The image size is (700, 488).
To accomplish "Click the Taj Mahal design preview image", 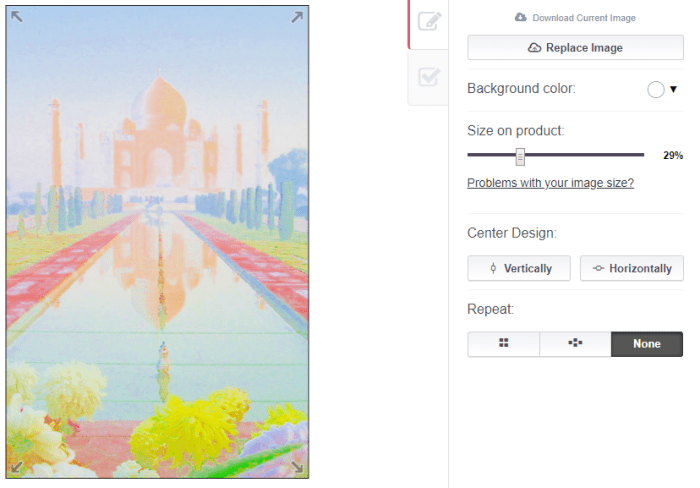I will 158,242.
